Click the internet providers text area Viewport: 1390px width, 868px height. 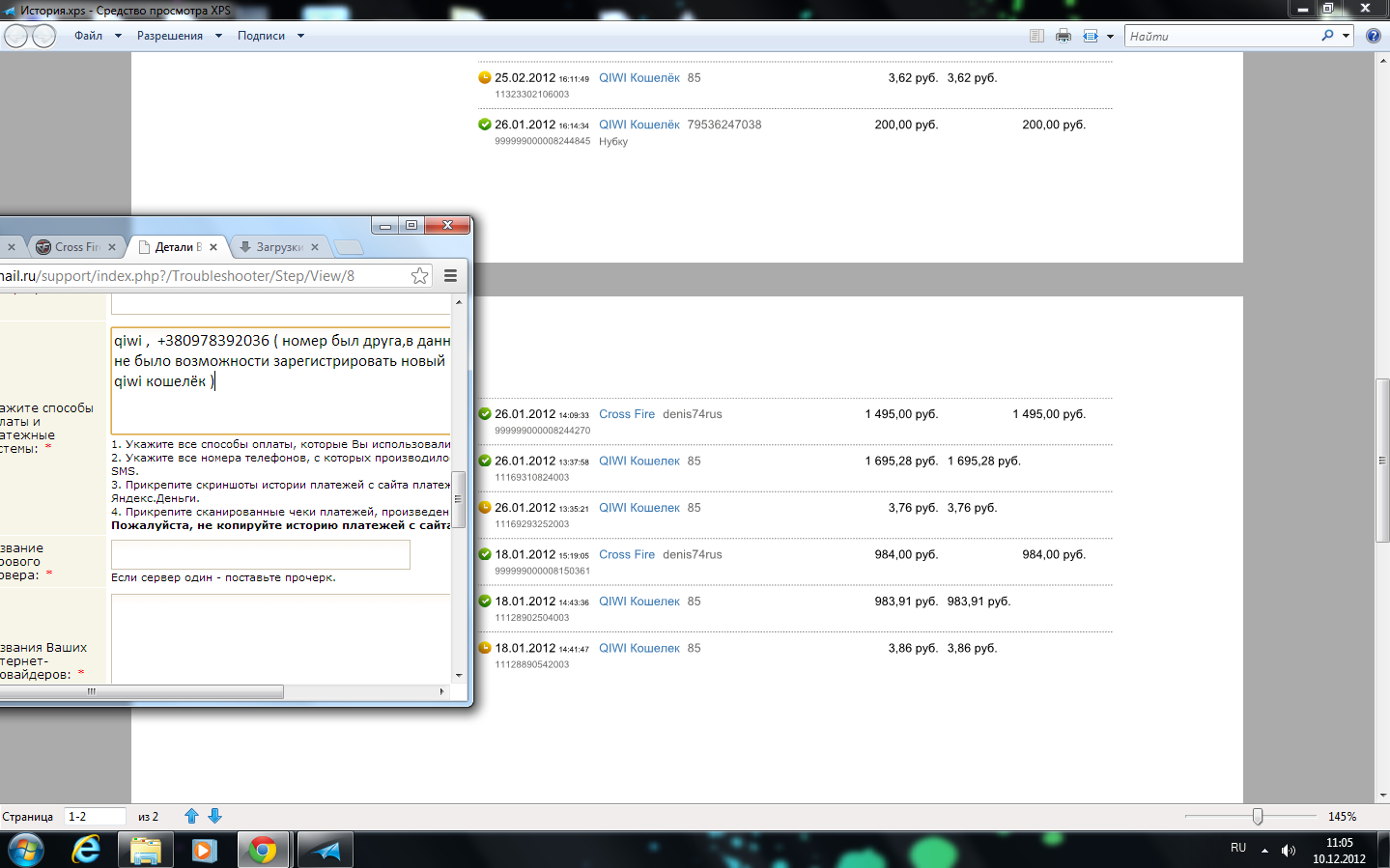(281, 638)
